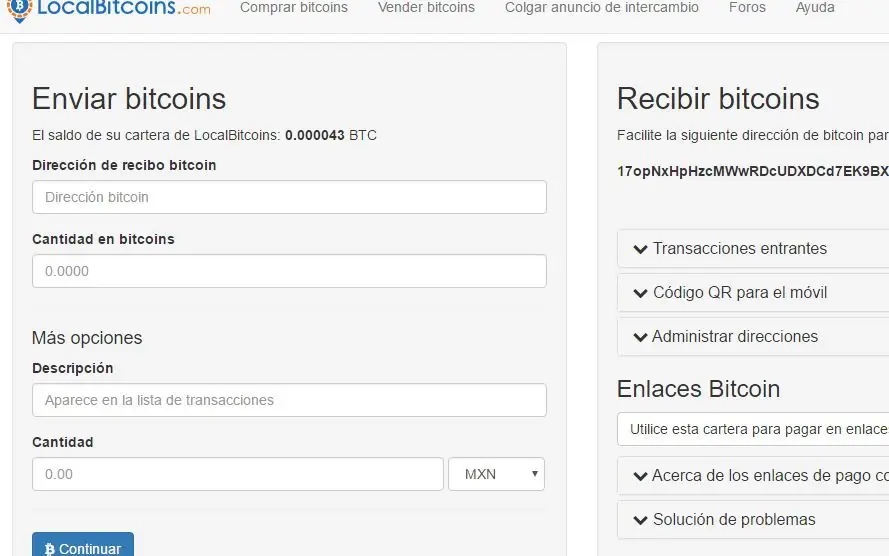This screenshot has height=556, width=889.
Task: Click the Recibir bitcoins heading
Action: 718,99
